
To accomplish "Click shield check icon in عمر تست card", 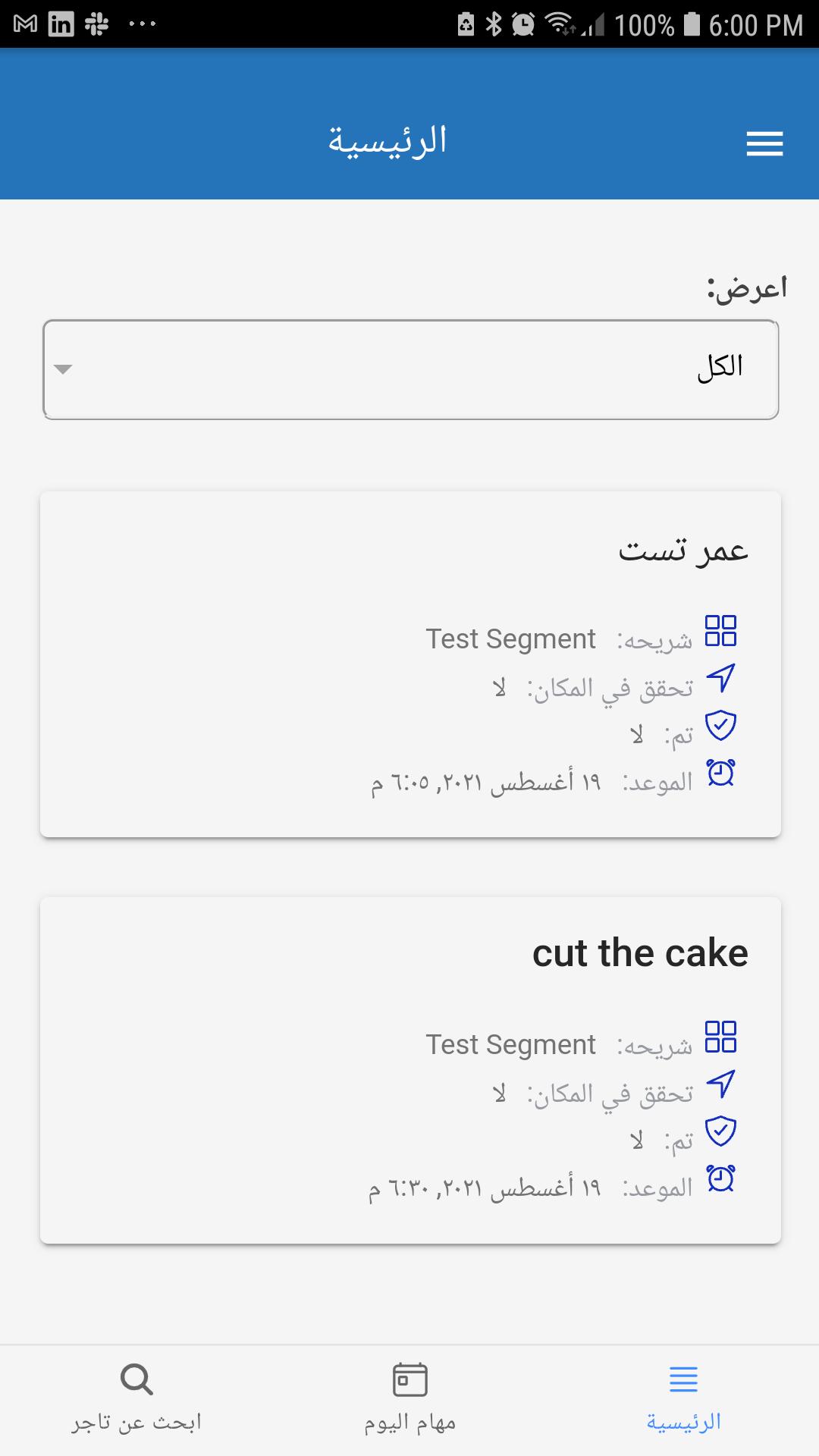I will pyautogui.click(x=720, y=726).
